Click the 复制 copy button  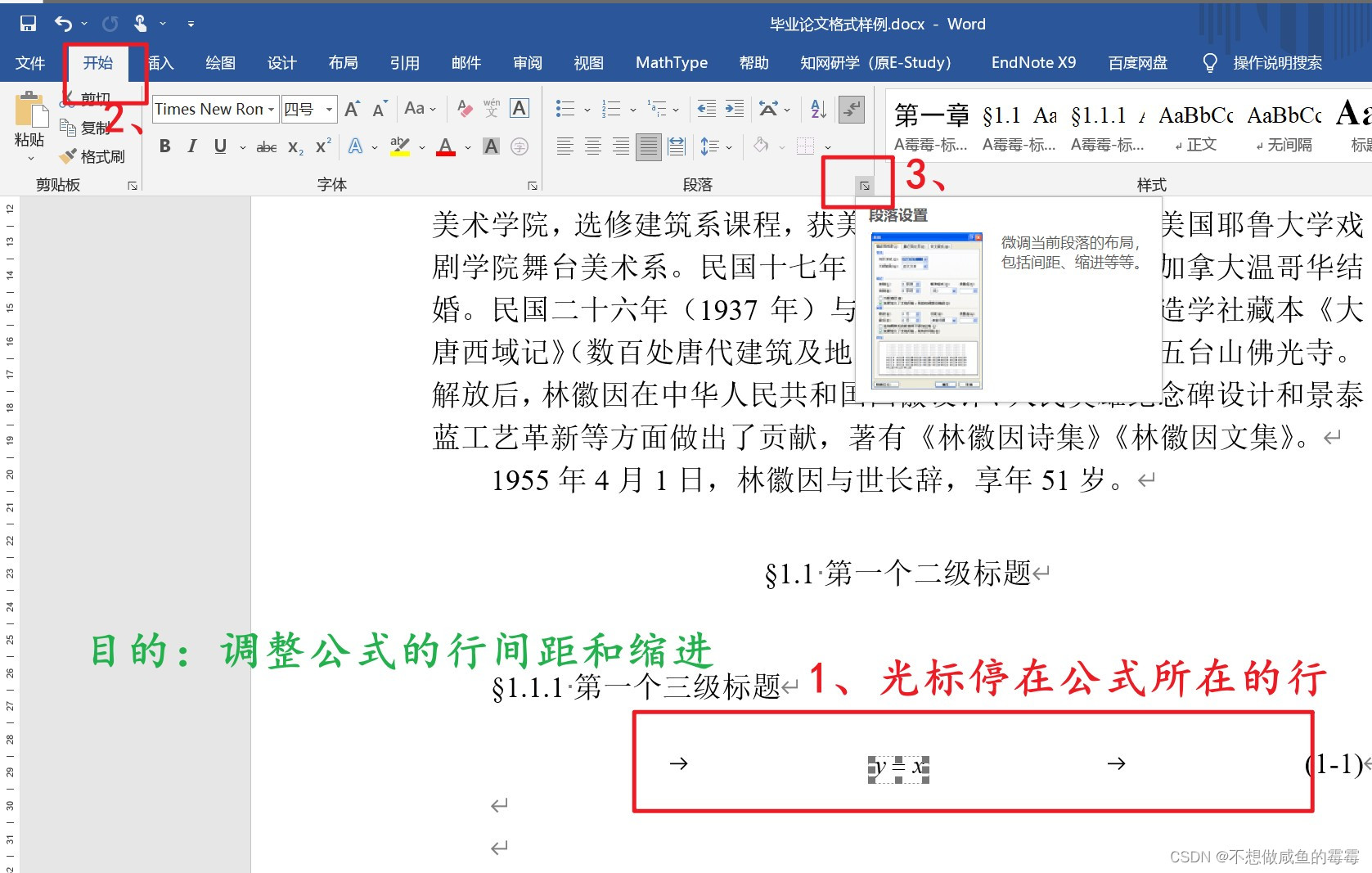coord(85,128)
